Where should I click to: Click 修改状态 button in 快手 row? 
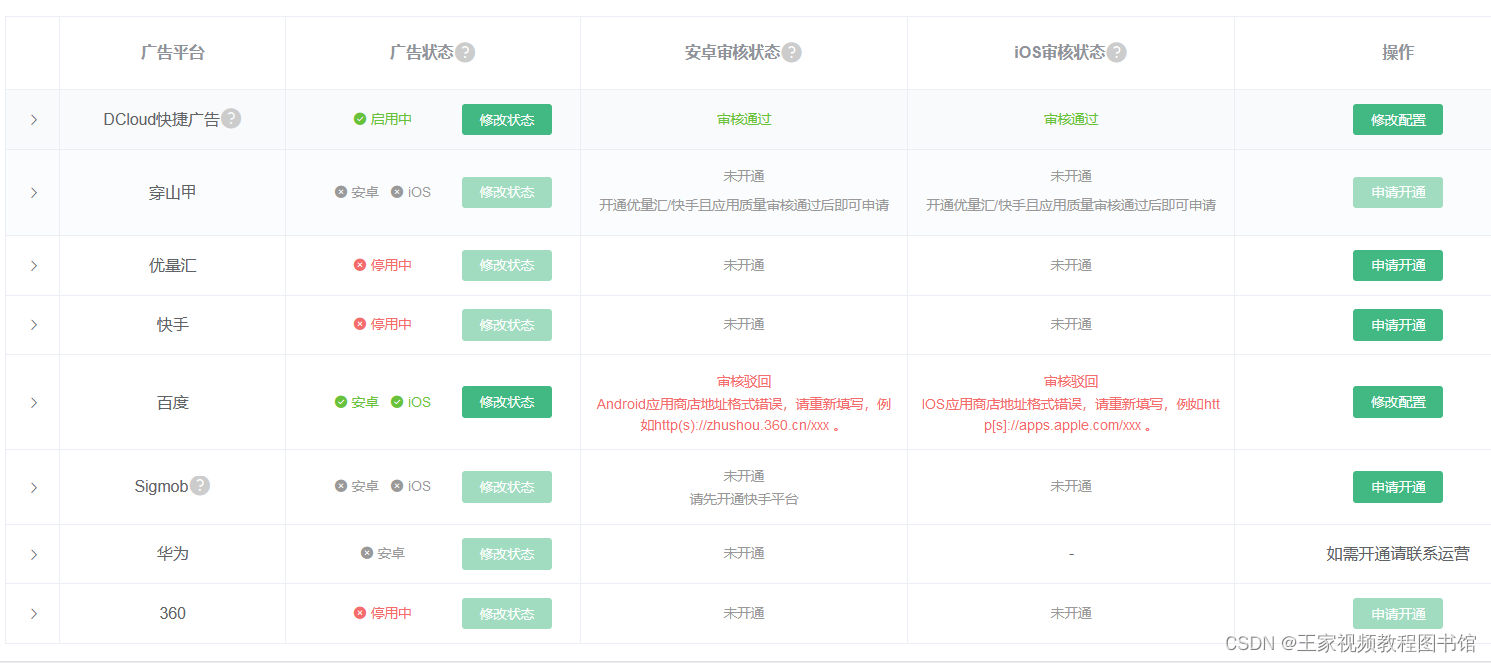[x=507, y=325]
